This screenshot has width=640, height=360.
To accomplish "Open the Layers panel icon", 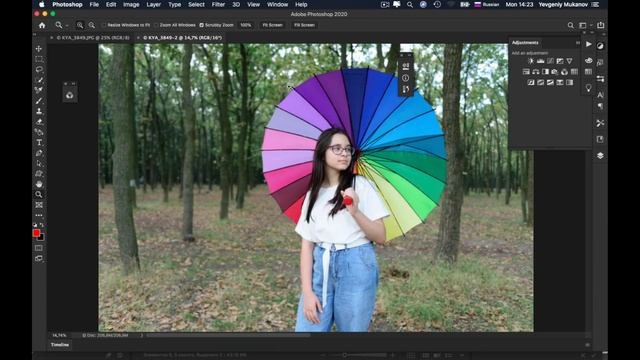I will click(600, 156).
